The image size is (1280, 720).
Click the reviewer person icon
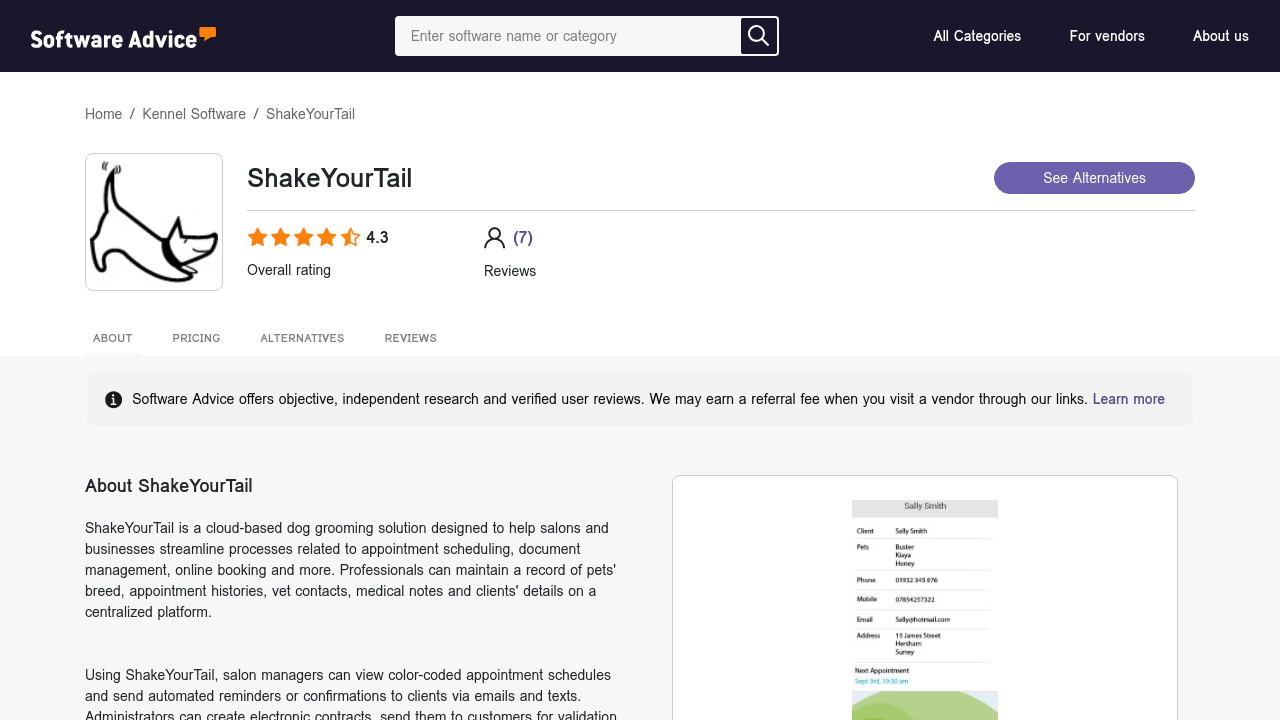tap(494, 238)
